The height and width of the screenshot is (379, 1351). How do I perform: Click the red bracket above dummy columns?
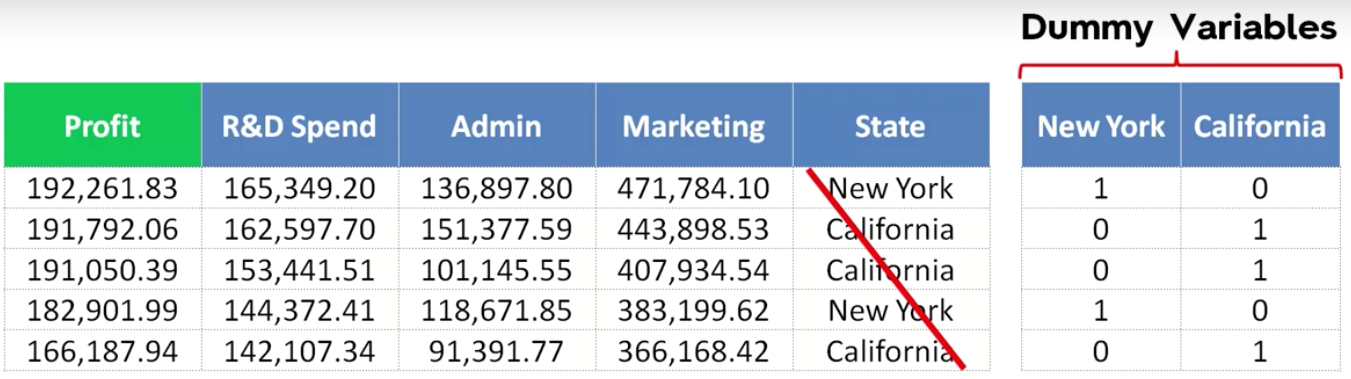pyautogui.click(x=1180, y=66)
